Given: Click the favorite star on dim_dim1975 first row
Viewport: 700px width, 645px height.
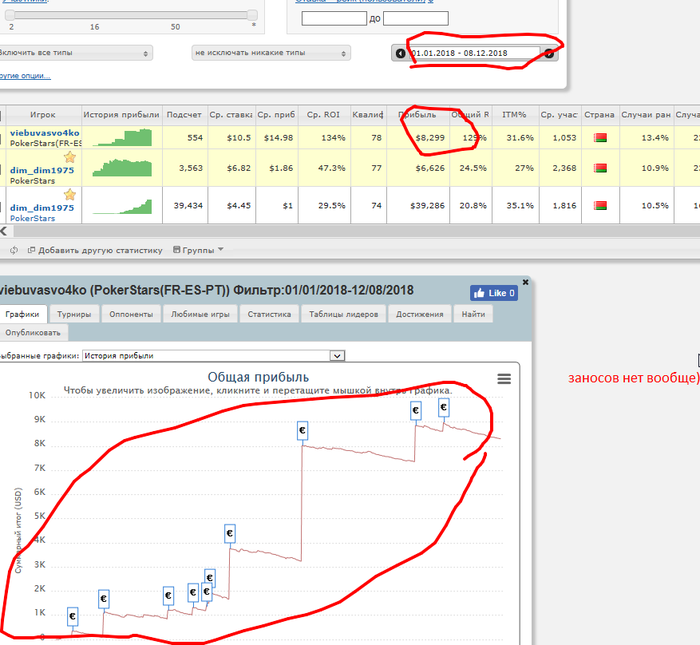Looking at the screenshot, I should pyautogui.click(x=70, y=157).
